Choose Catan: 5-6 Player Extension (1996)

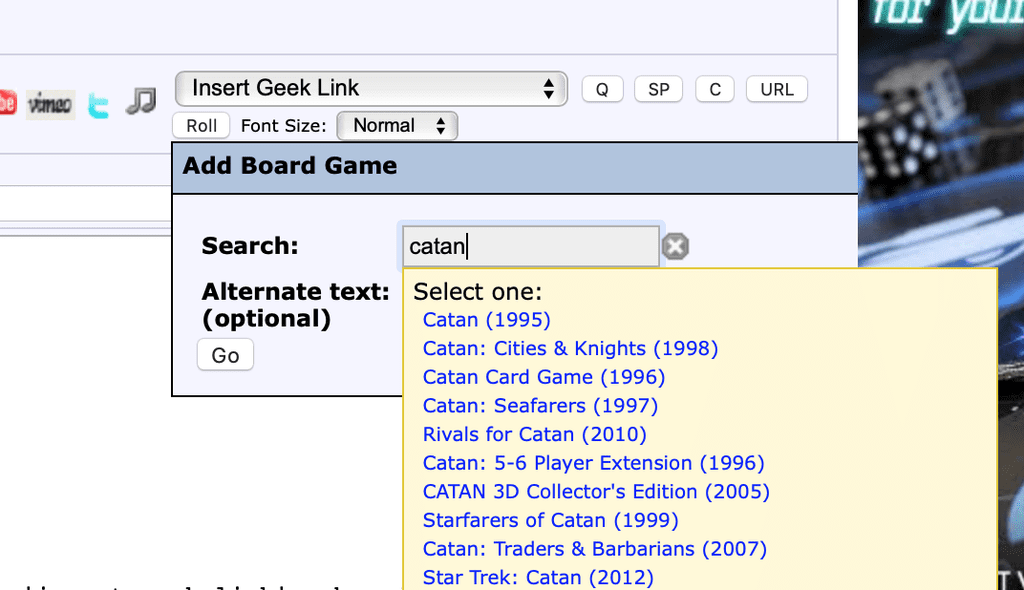(594, 463)
